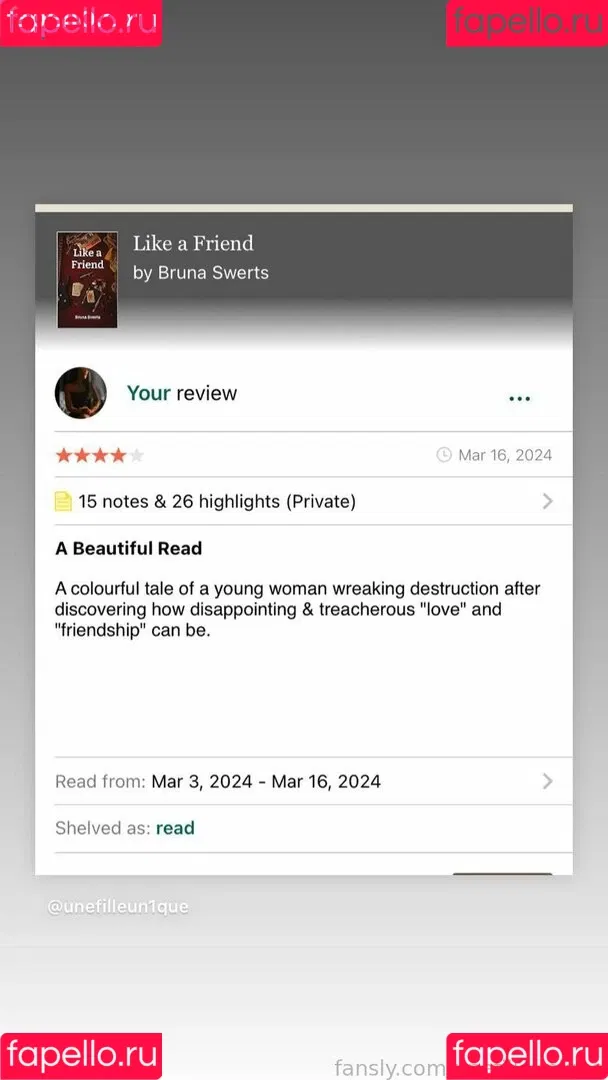Open the three-dot review options menu
The height and width of the screenshot is (1080, 608).
(x=519, y=398)
